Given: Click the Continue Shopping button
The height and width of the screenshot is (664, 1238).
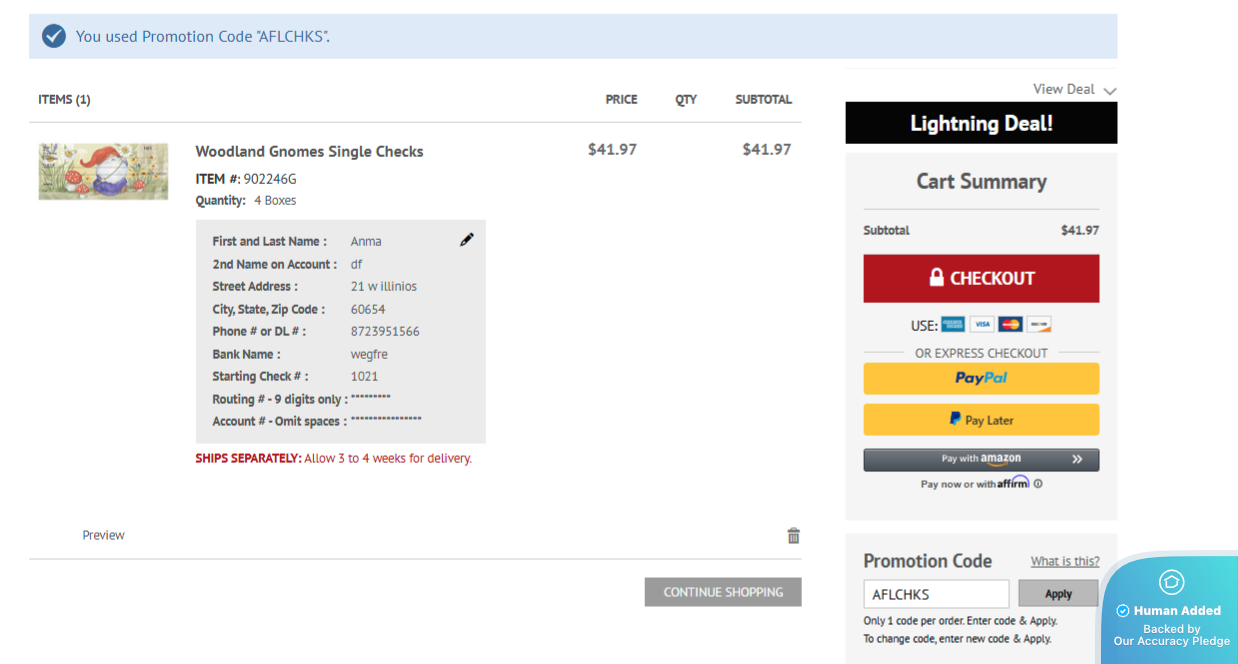Looking at the screenshot, I should pyautogui.click(x=723, y=592).
